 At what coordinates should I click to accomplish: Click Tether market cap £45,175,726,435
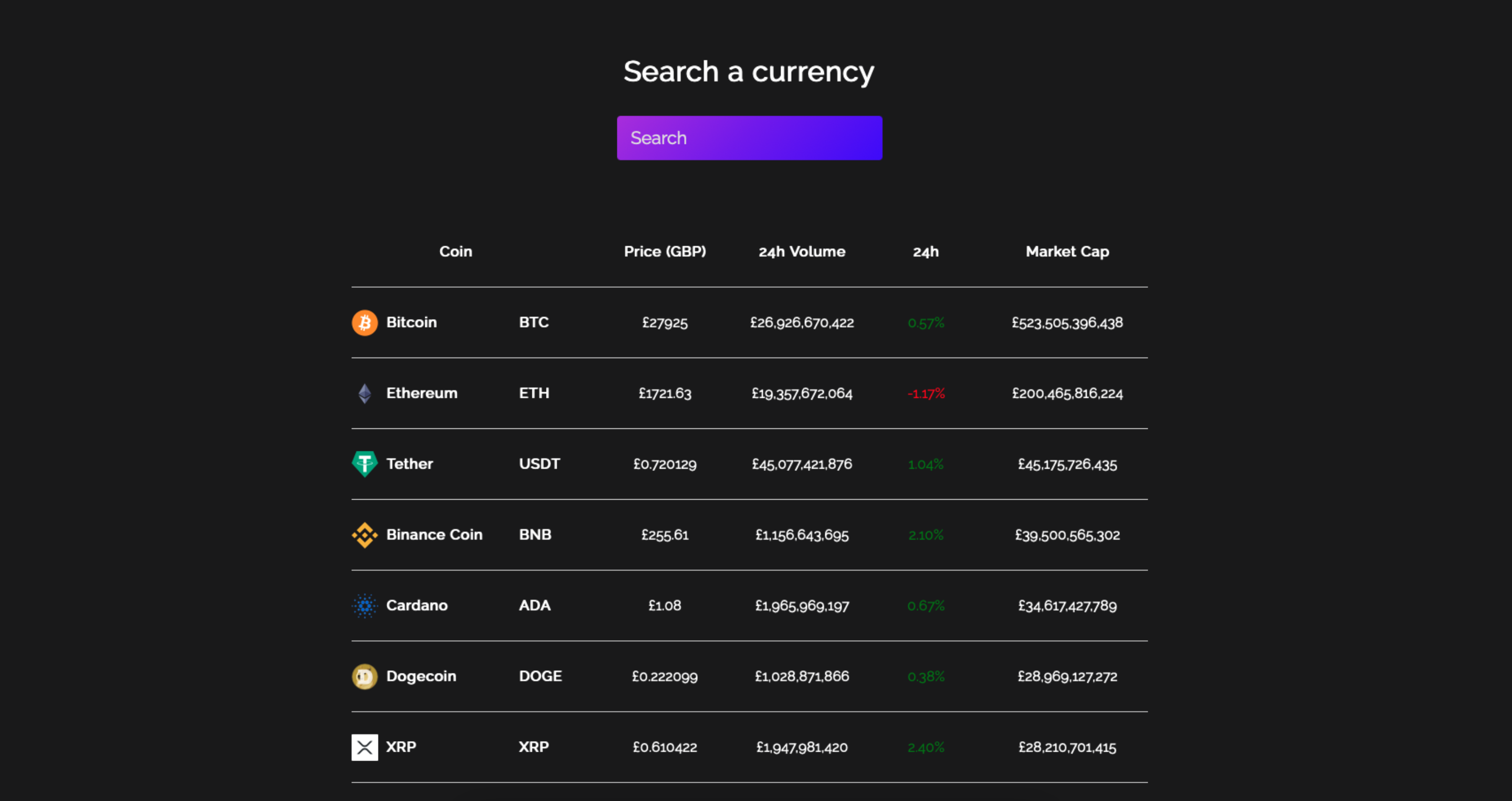tap(1067, 464)
